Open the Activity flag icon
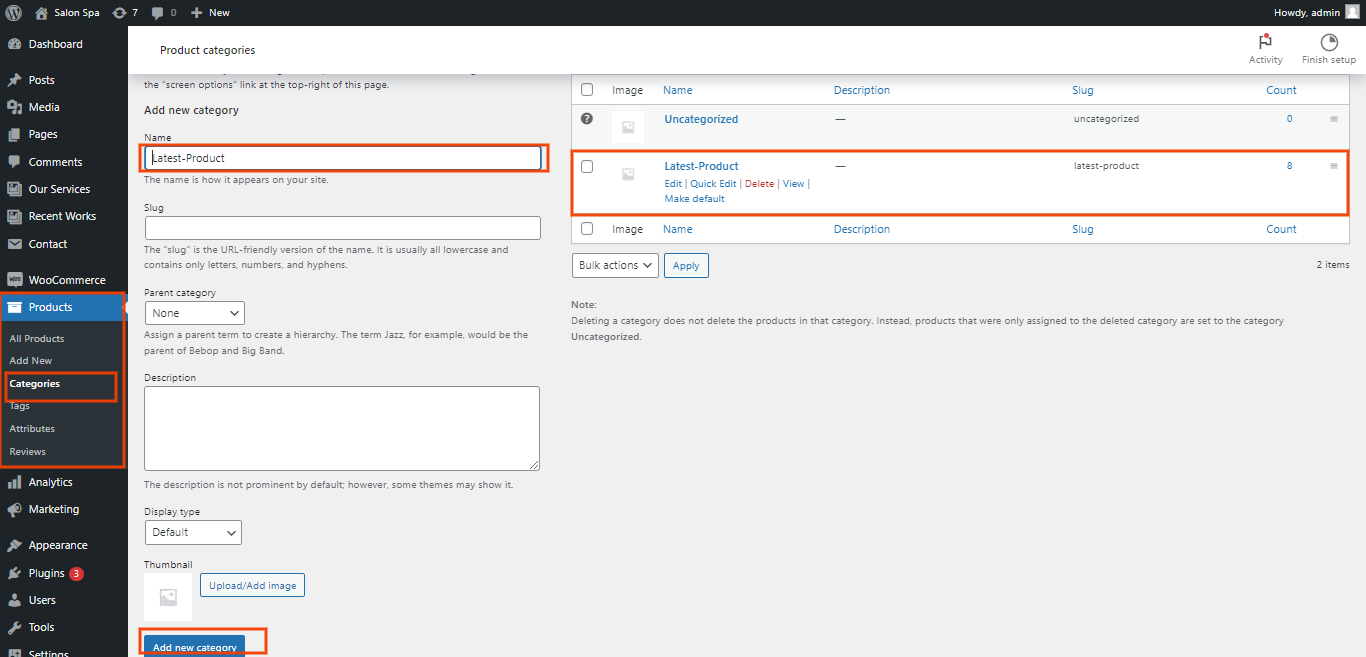The image size is (1366, 657). (x=1265, y=43)
